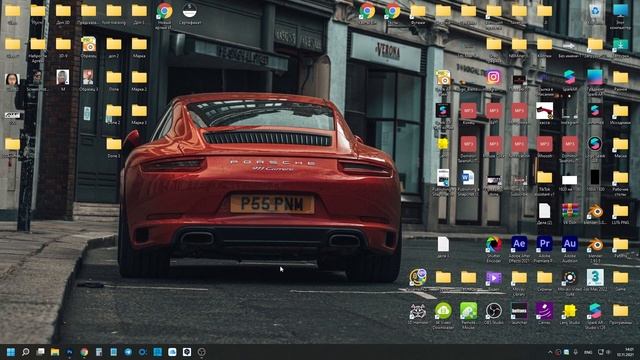Open the Spark AR Studio shortcut beside Lens Studio
The height and width of the screenshot is (360, 640).
(x=595, y=311)
